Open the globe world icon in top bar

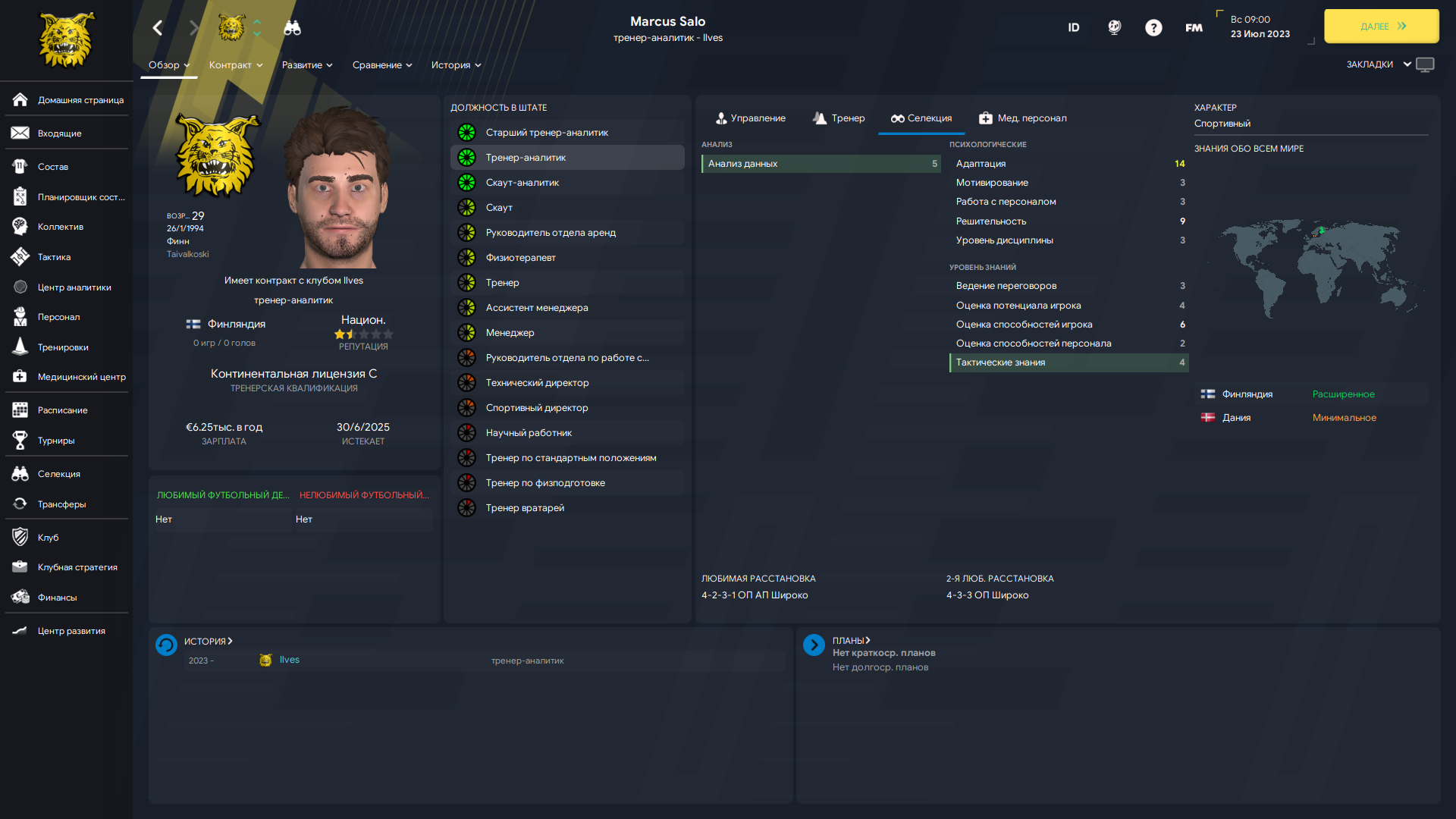coord(1114,28)
